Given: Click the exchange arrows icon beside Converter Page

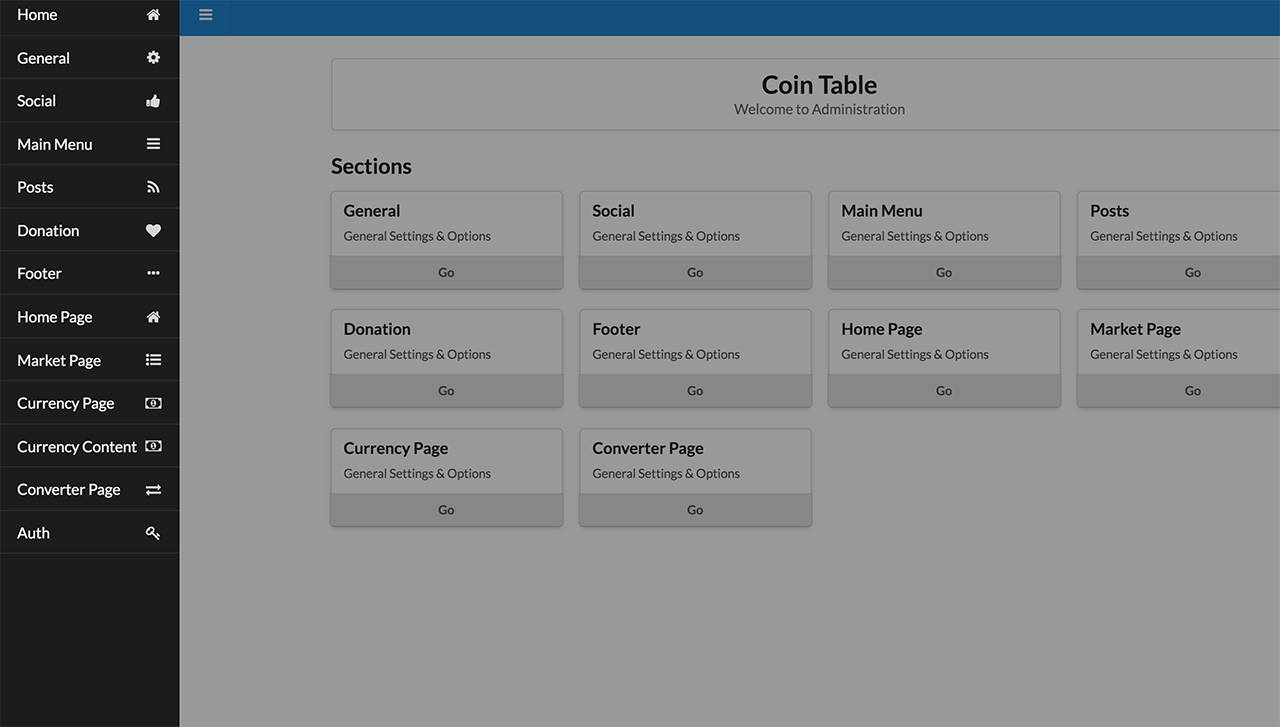Looking at the screenshot, I should 153,490.
